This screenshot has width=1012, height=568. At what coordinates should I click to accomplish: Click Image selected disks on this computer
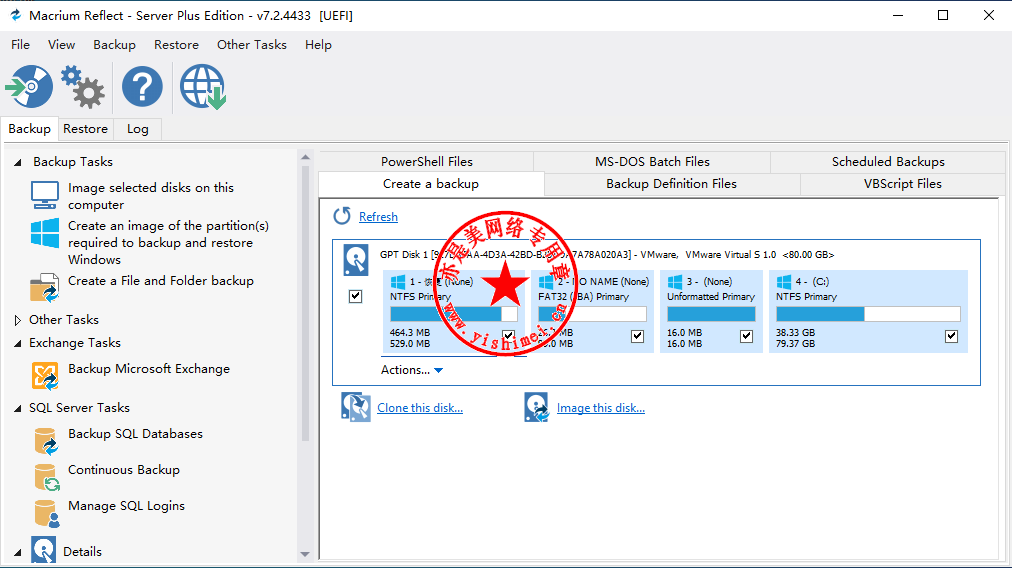151,196
